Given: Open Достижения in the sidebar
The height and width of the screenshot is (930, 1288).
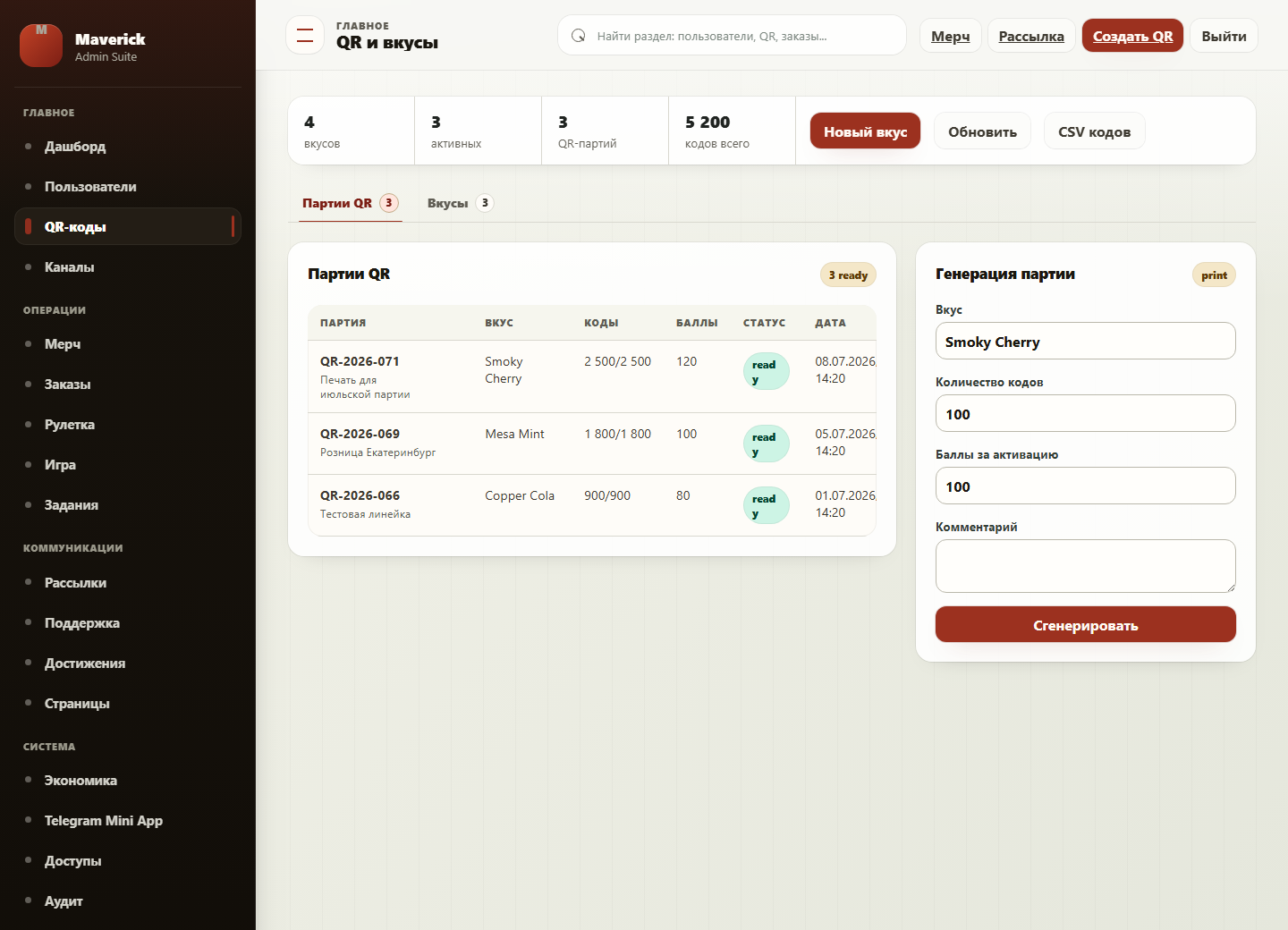Looking at the screenshot, I should point(128,664).
